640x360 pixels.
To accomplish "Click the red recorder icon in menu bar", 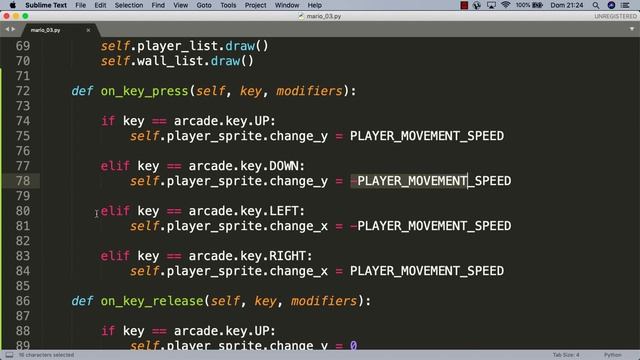I will (x=464, y=5).
